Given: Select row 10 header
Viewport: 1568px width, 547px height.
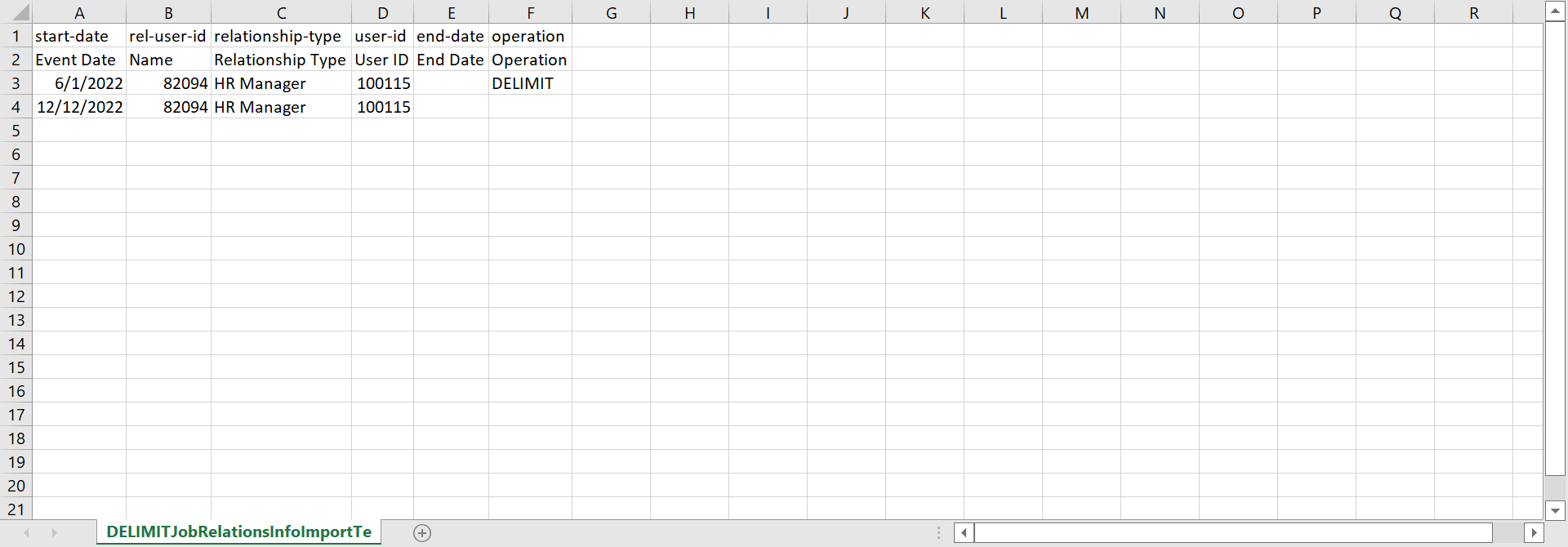Looking at the screenshot, I should click(x=16, y=249).
